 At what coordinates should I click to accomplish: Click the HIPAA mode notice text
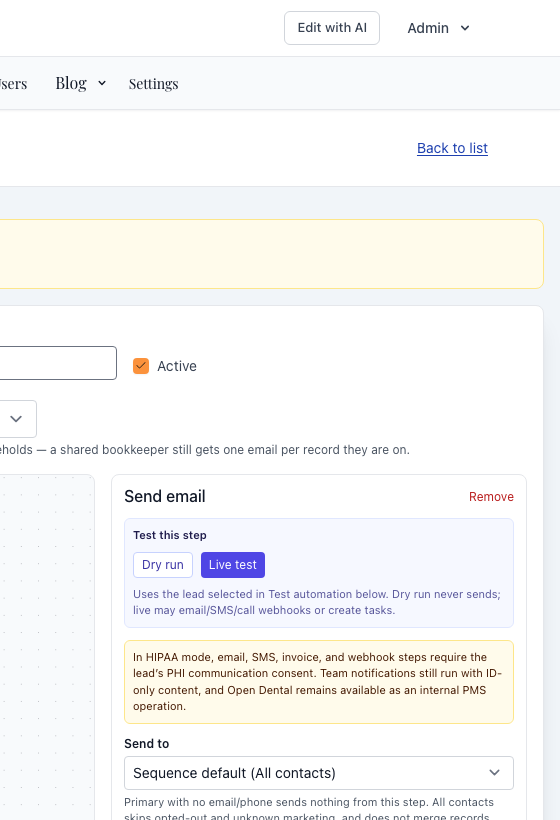(x=318, y=681)
